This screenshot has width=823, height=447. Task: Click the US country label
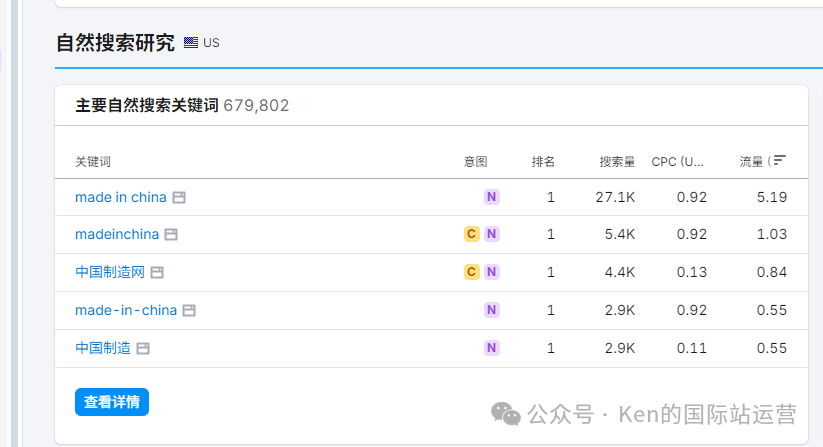[x=211, y=42]
